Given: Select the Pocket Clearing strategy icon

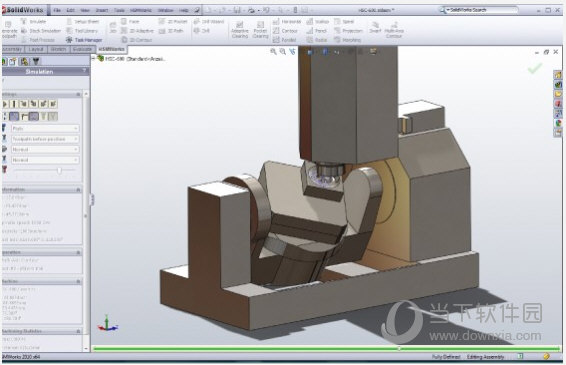Looking at the screenshot, I should (260, 29).
